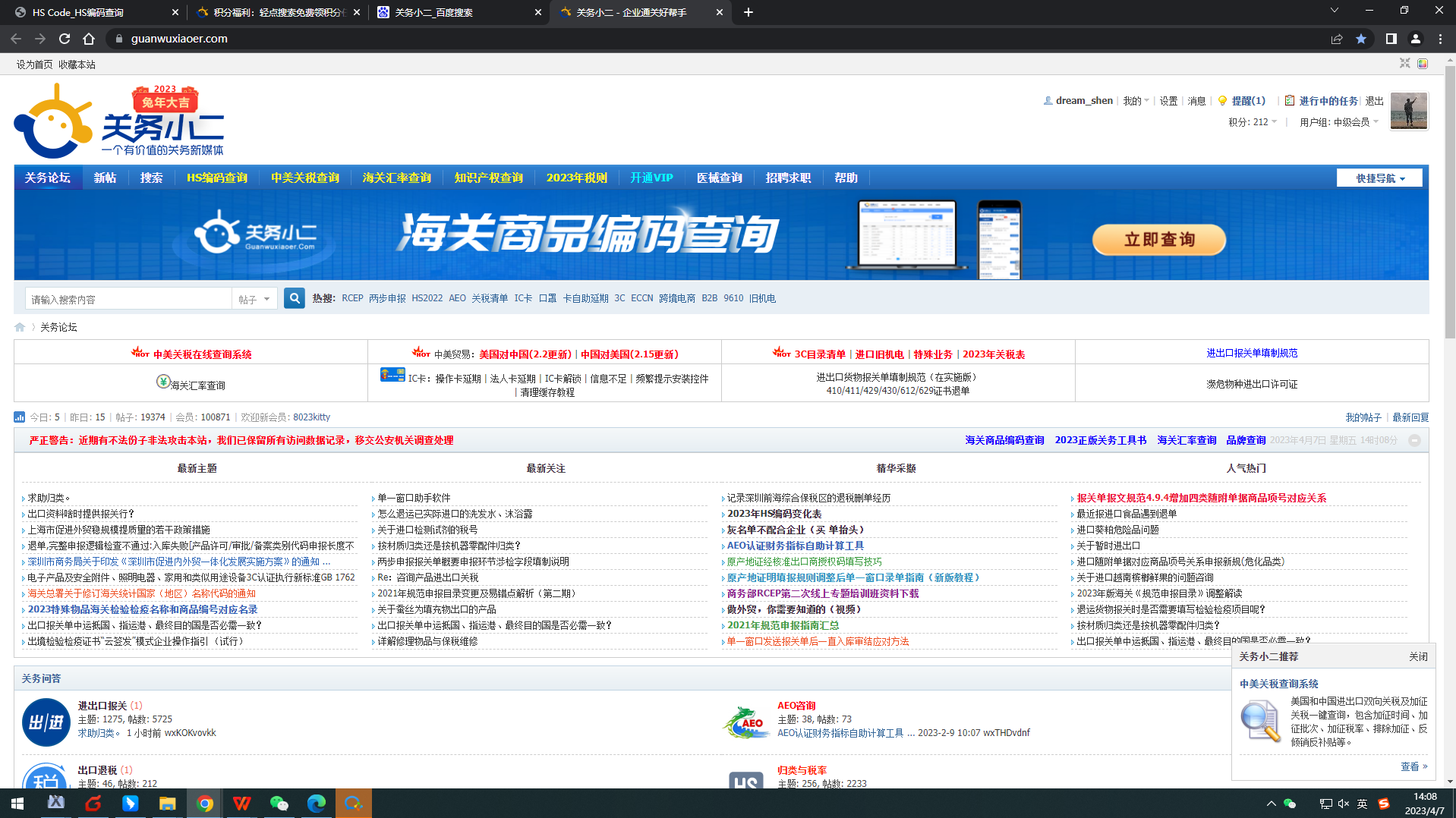
Task: Click the 英 input language indicator
Action: click(1363, 804)
